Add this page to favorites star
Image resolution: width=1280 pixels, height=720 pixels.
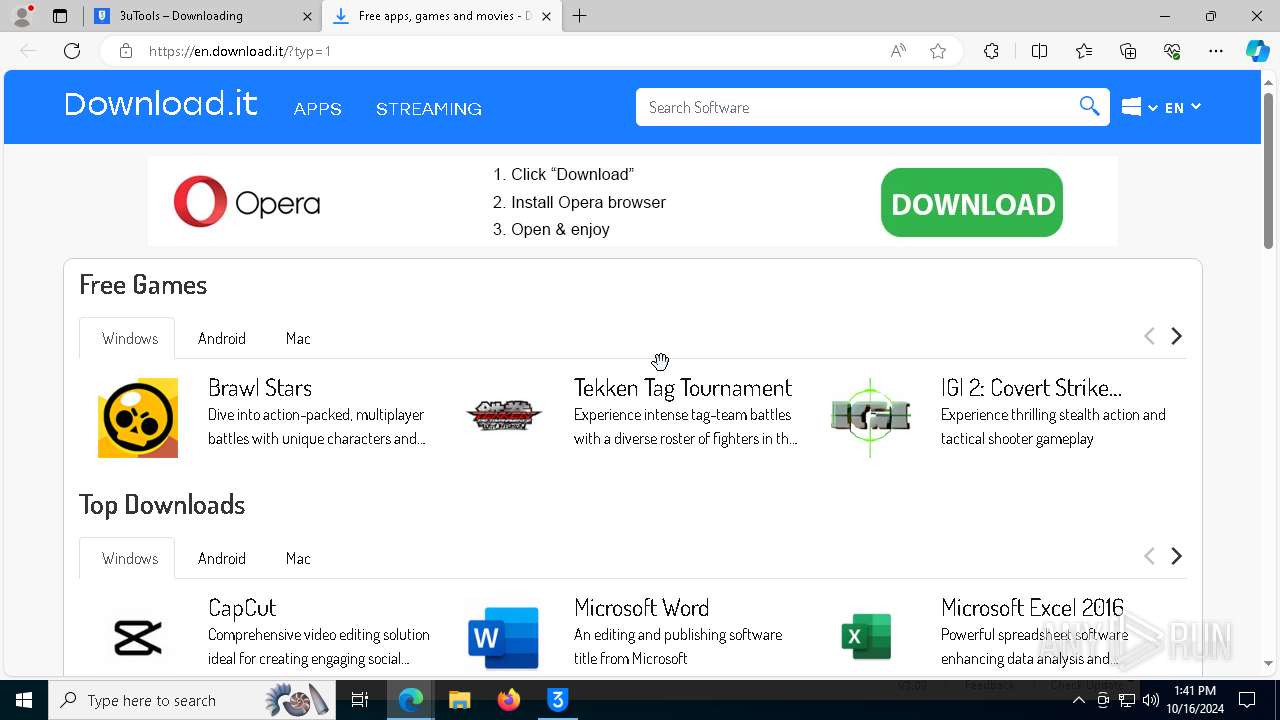[938, 51]
